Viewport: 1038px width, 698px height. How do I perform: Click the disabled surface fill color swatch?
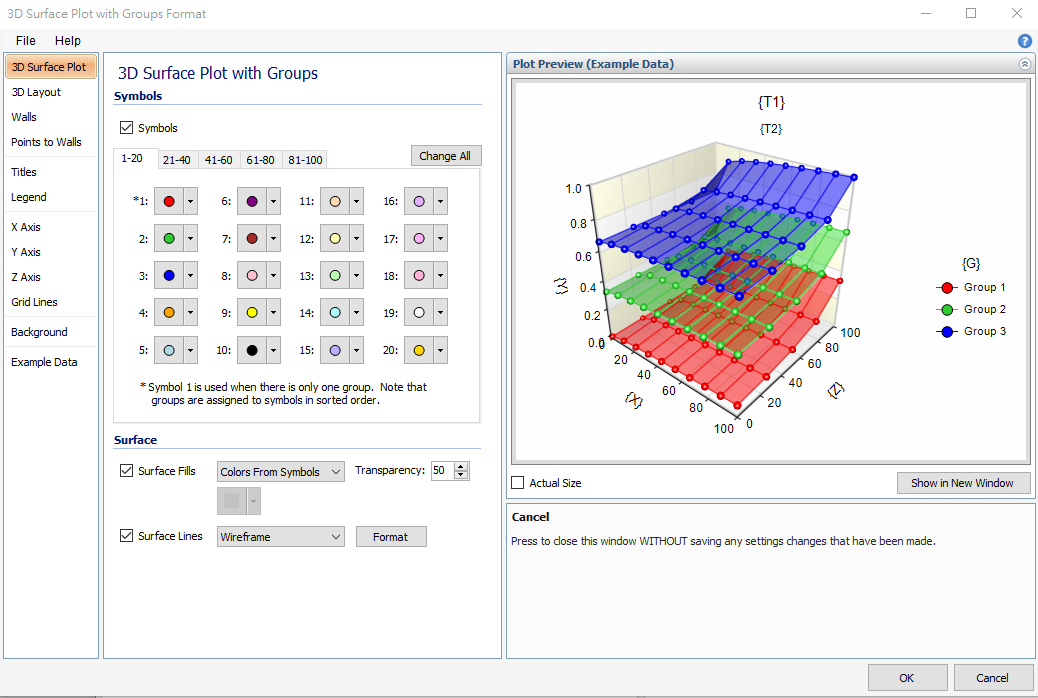[x=232, y=500]
